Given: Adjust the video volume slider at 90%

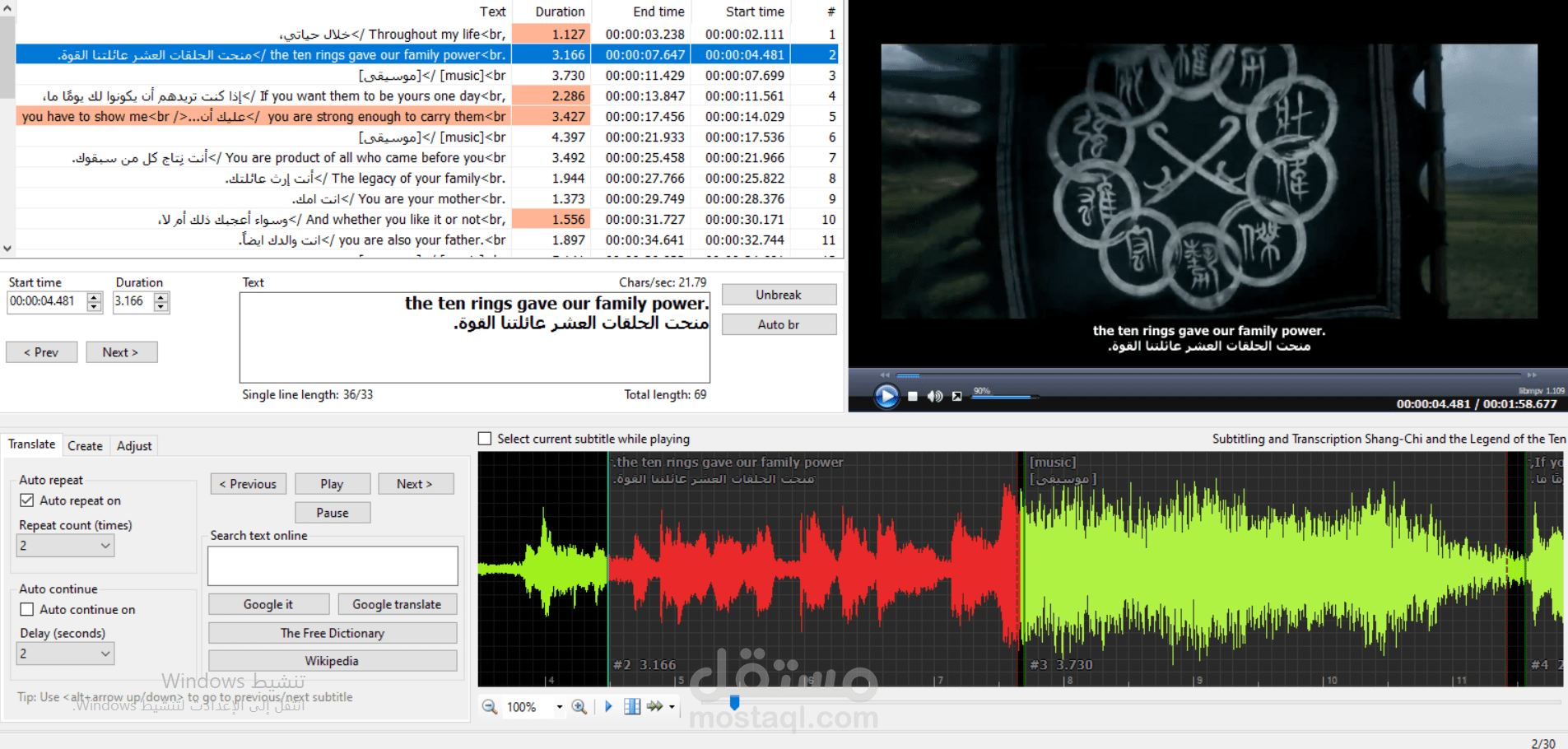Looking at the screenshot, I should (x=1005, y=398).
